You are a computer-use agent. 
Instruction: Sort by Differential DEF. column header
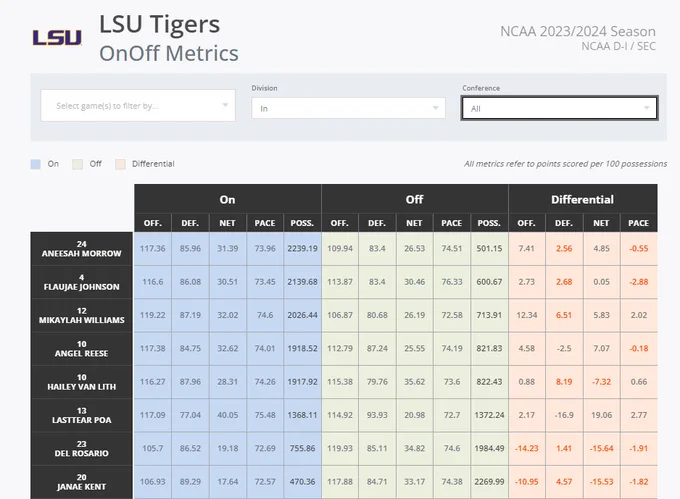point(564,223)
